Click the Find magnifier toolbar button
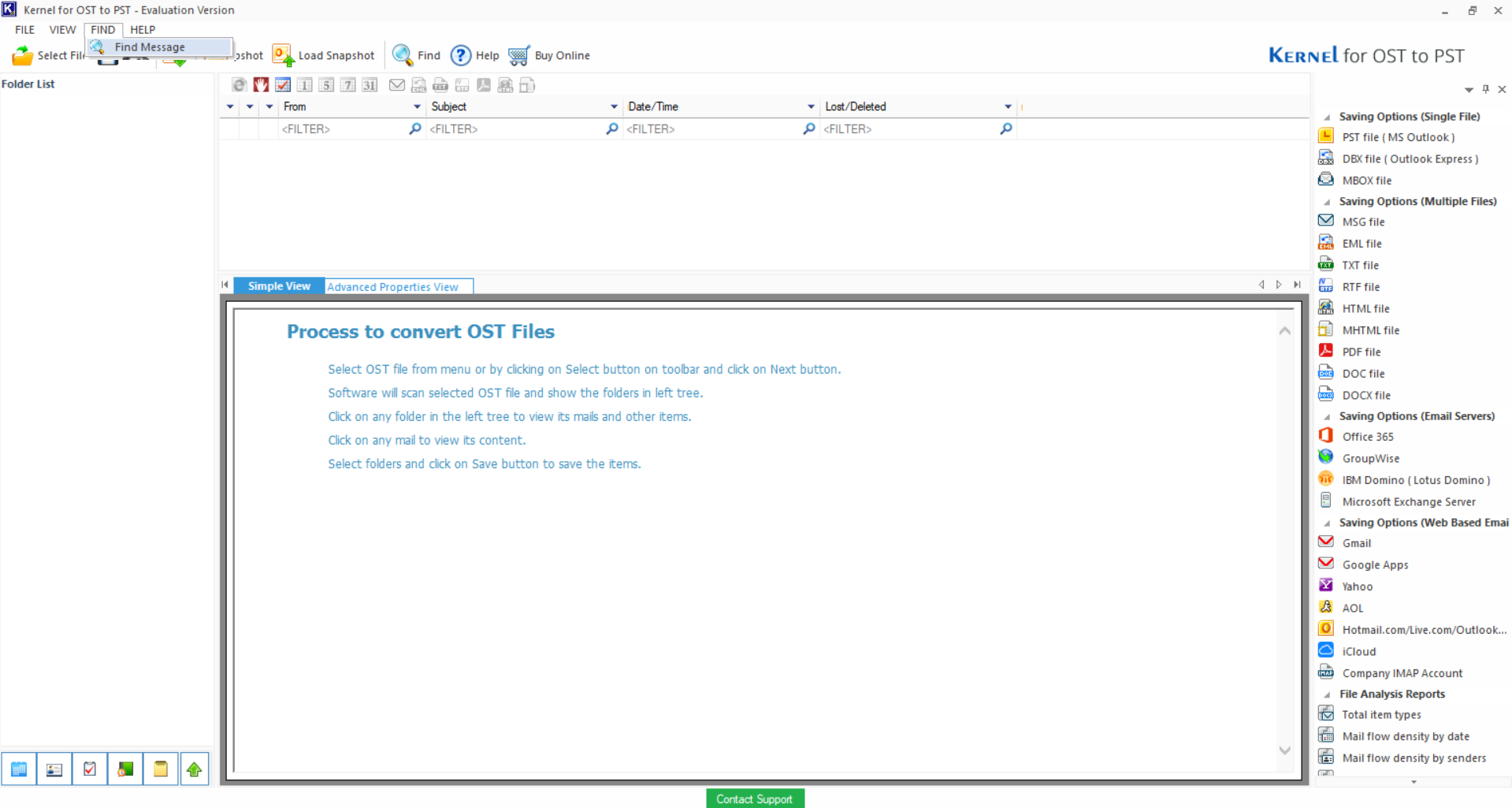Image resolution: width=1512 pixels, height=808 pixels. (x=417, y=55)
